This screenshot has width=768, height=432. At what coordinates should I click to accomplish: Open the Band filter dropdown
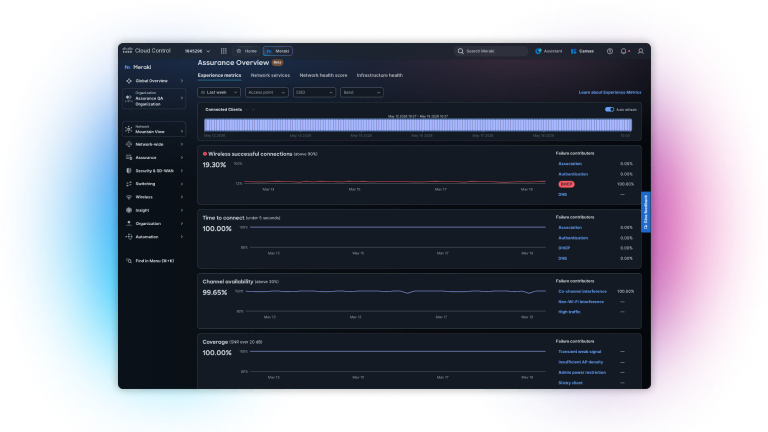click(x=361, y=92)
